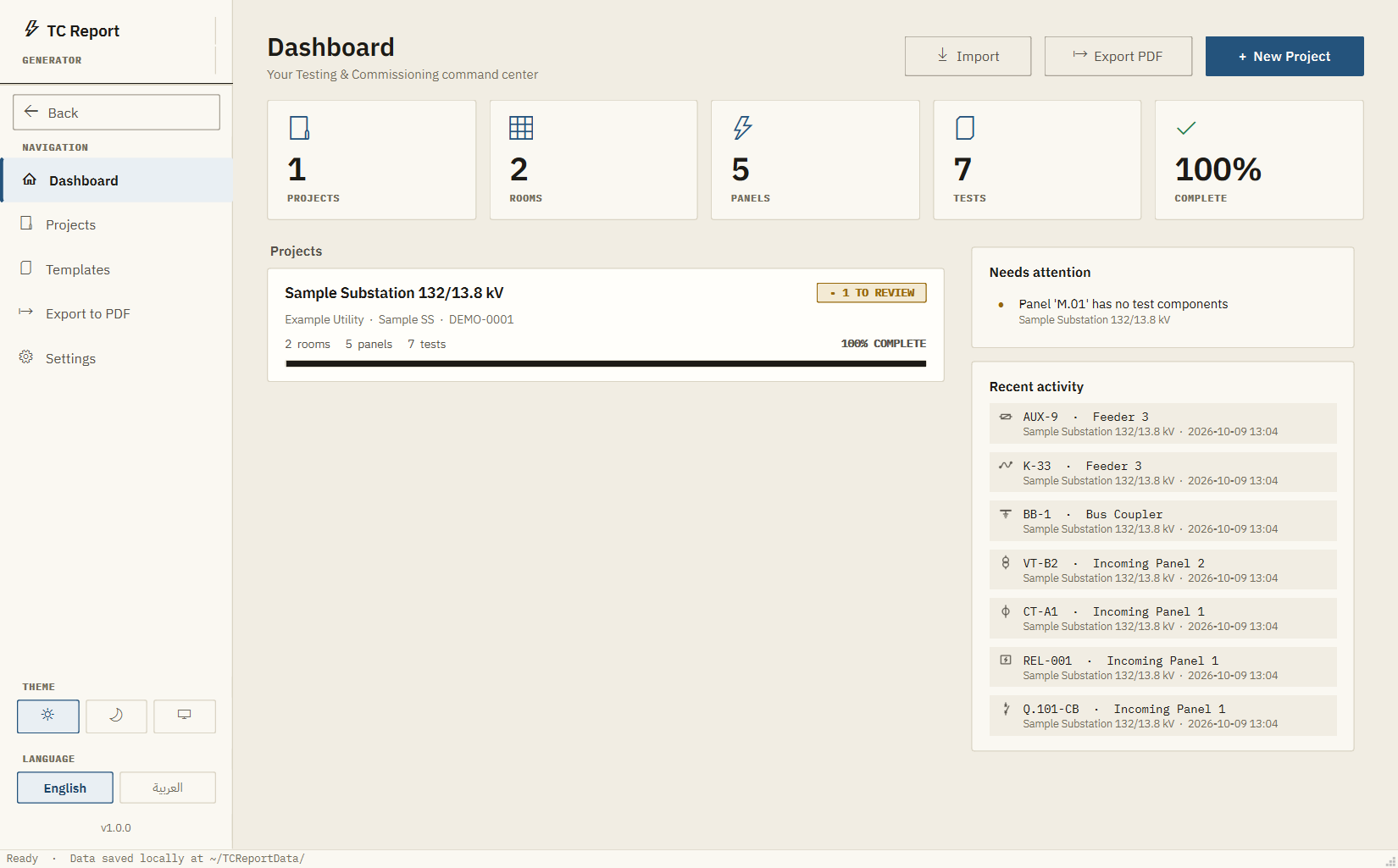Click the REL-001 relay icon
The height and width of the screenshot is (868, 1398).
pos(1006,660)
